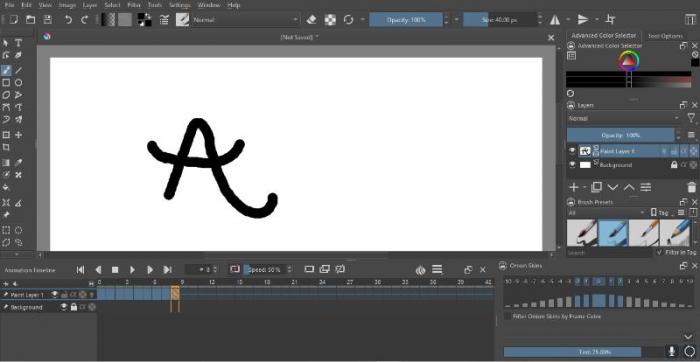Select the Line tool
This screenshot has height=362, width=700.
click(x=18, y=71)
